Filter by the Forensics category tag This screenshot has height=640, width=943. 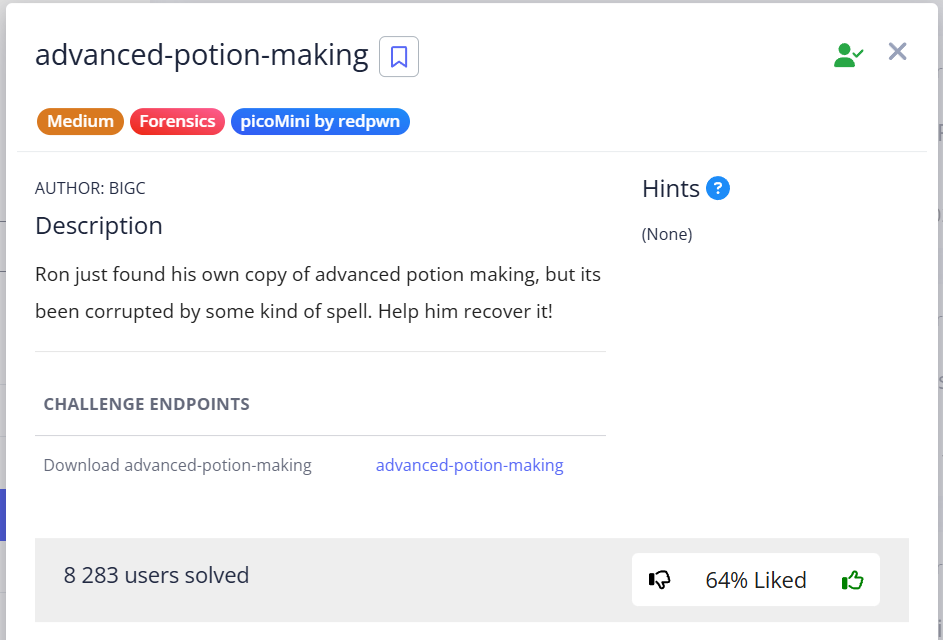(x=177, y=121)
